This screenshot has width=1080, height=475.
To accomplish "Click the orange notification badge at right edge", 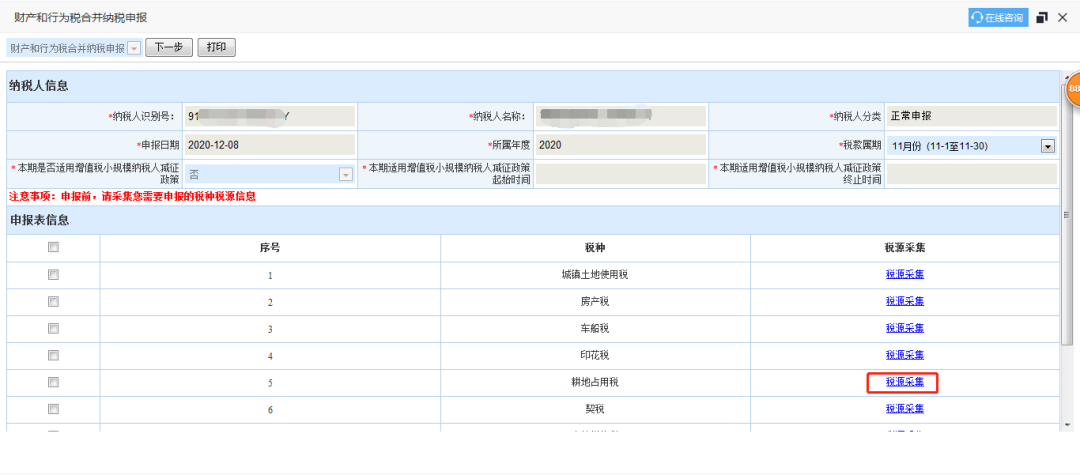I will tap(1073, 90).
